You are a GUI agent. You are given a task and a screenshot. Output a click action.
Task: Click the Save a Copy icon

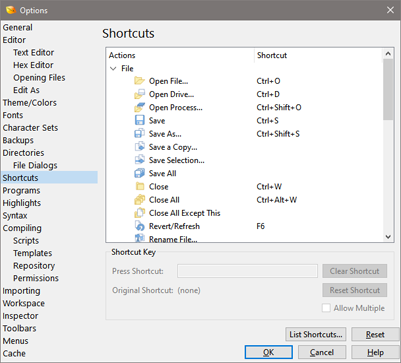point(139,147)
